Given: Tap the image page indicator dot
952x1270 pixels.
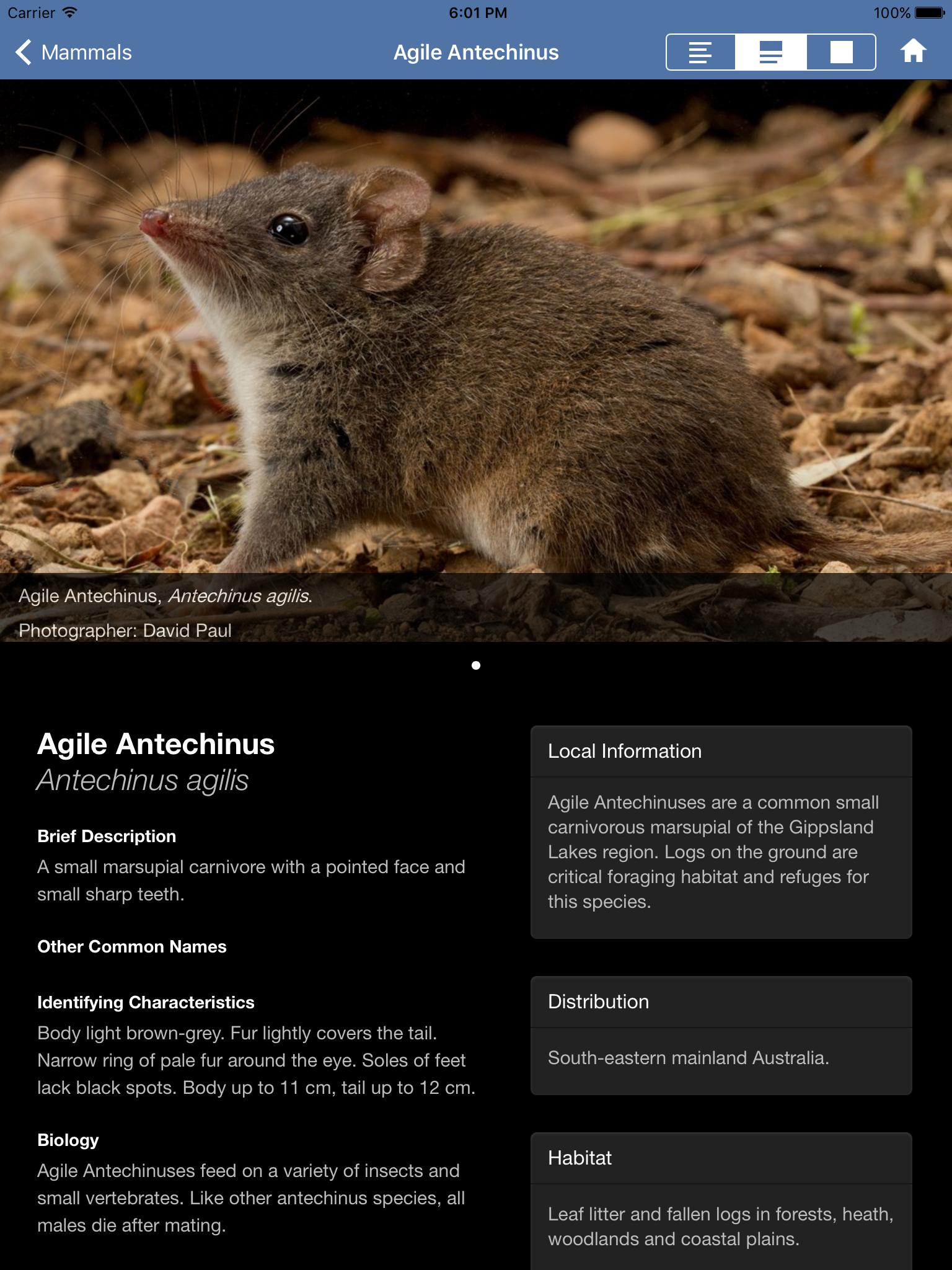Looking at the screenshot, I should coord(476,665).
